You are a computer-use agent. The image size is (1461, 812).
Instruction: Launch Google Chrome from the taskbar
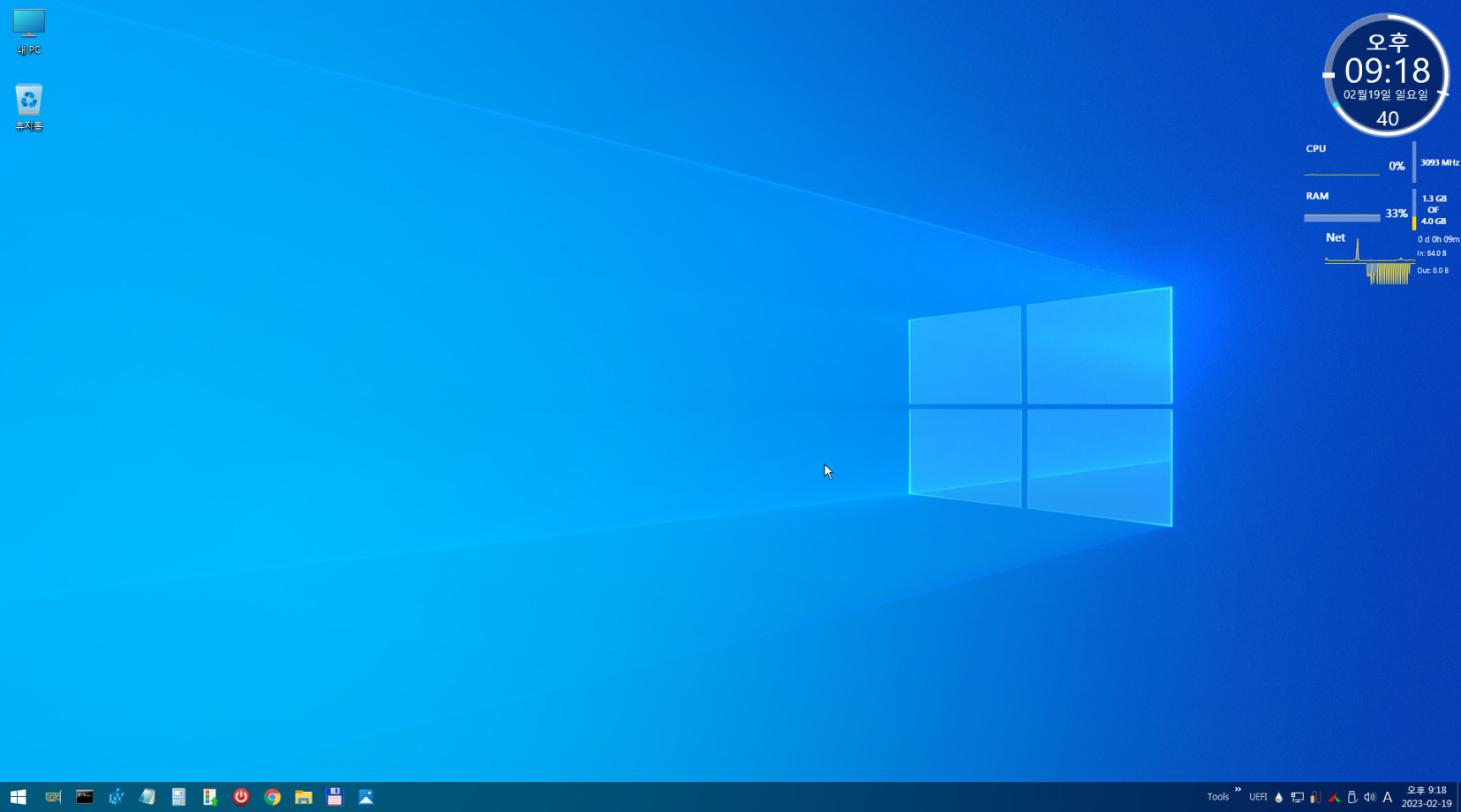pos(272,797)
